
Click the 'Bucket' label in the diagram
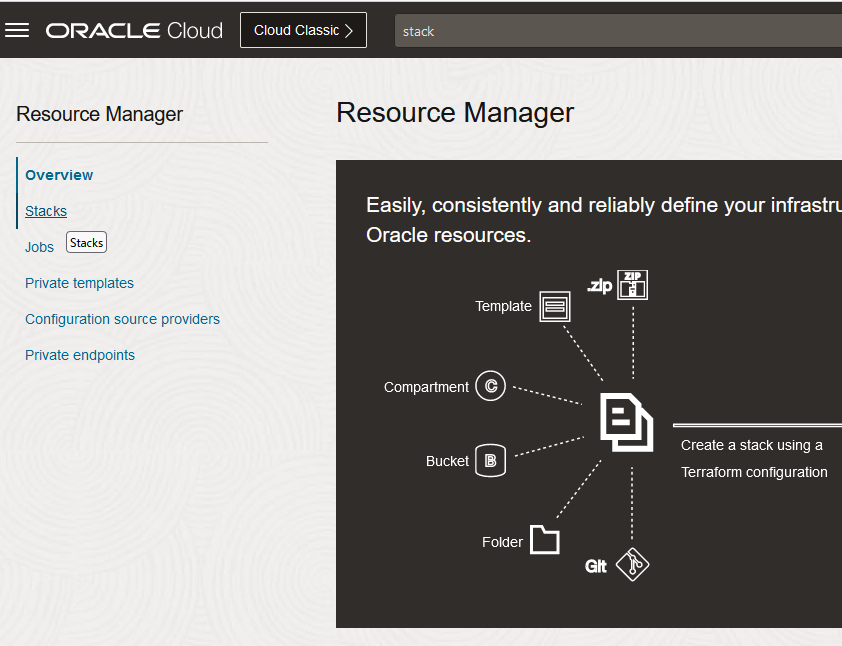click(x=447, y=461)
